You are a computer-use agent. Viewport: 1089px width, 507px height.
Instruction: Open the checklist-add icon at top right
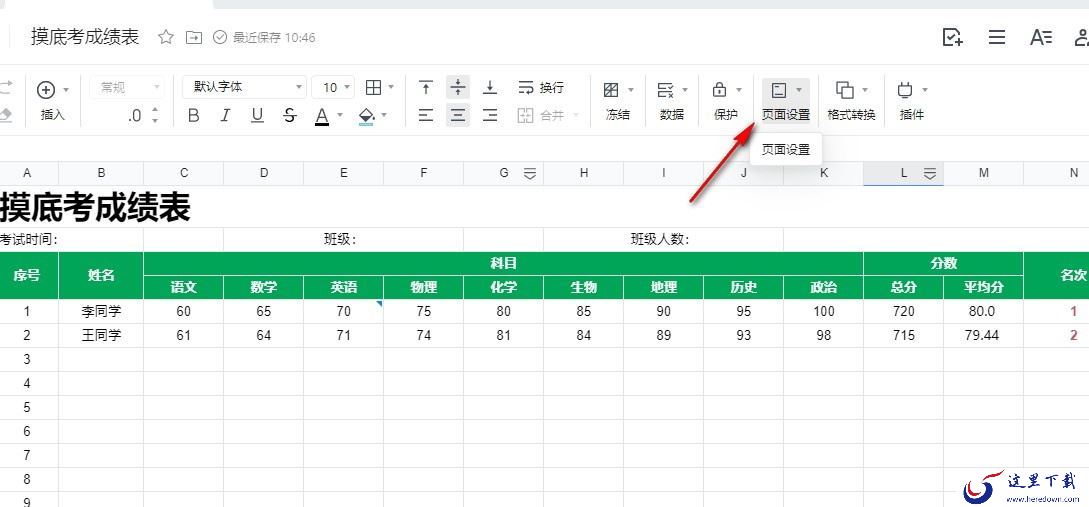click(x=952, y=38)
